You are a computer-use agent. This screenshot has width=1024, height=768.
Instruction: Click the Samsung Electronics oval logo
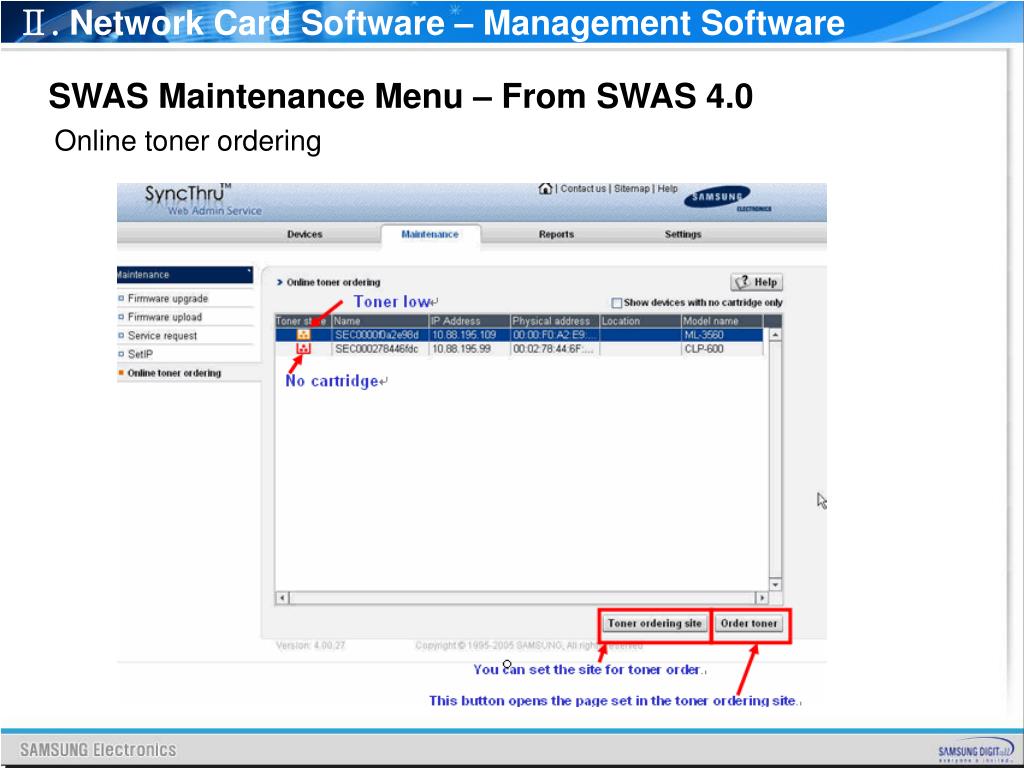pos(716,197)
